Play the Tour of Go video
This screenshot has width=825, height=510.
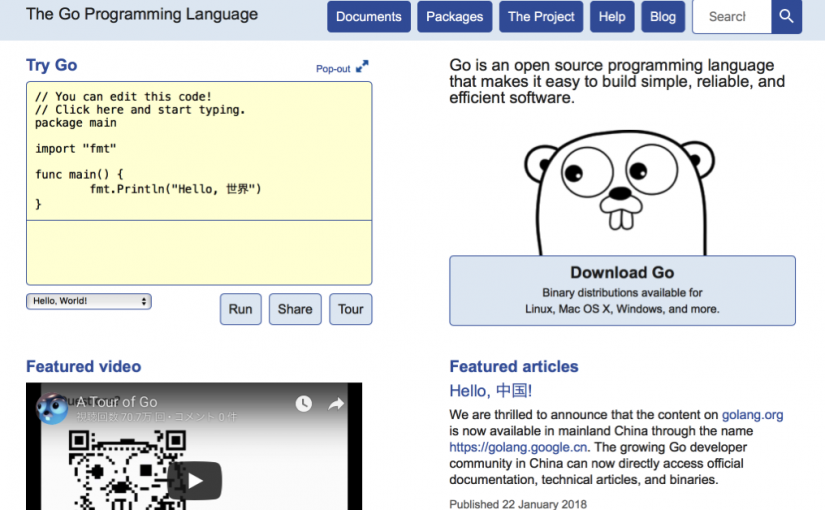pos(194,480)
